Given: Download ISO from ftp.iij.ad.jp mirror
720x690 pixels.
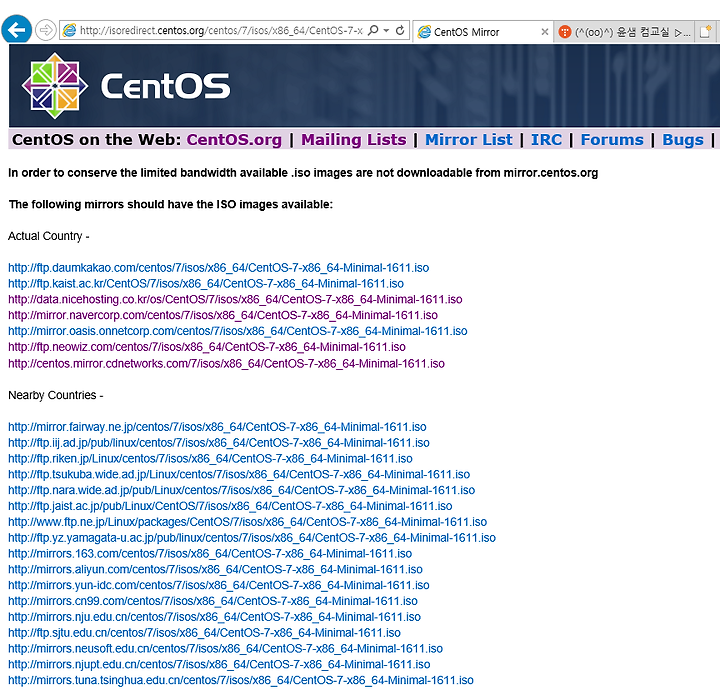Looking at the screenshot, I should [219, 443].
